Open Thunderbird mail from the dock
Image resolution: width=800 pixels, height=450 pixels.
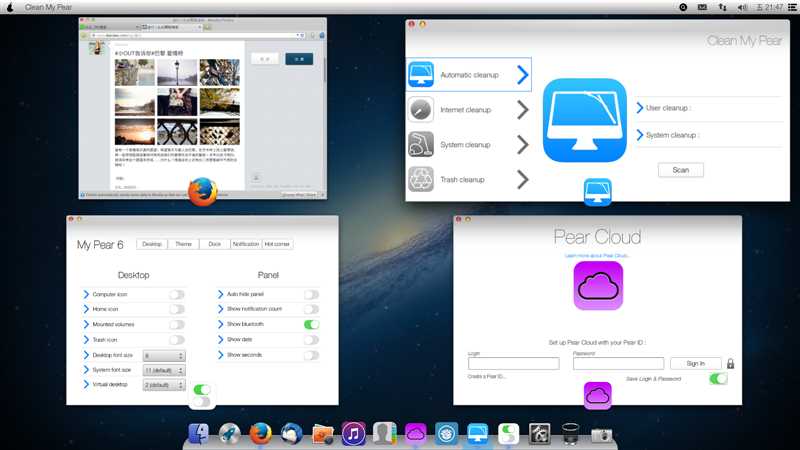[x=291, y=434]
